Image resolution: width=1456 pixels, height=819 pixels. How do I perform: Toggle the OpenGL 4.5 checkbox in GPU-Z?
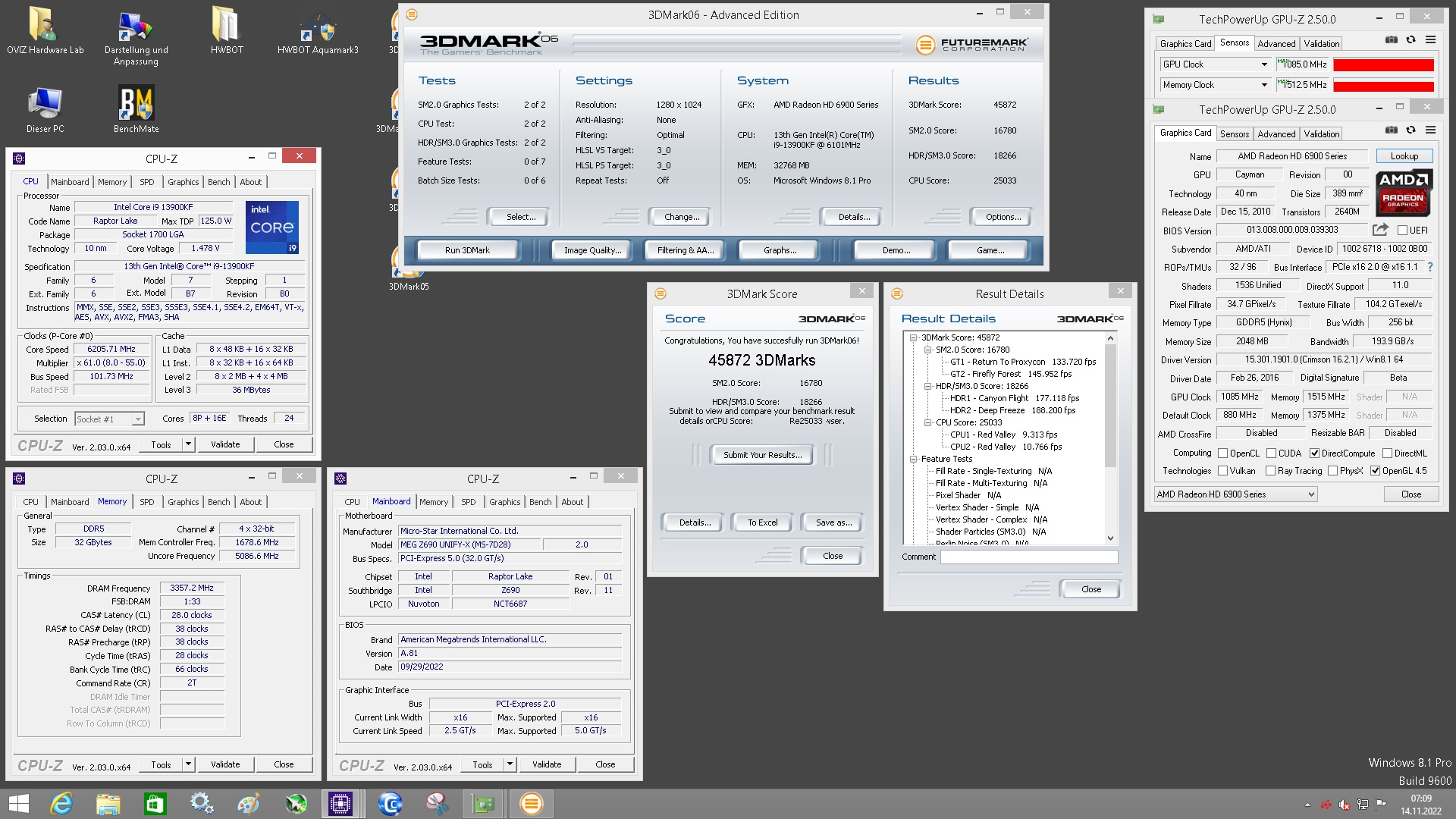tap(1375, 471)
